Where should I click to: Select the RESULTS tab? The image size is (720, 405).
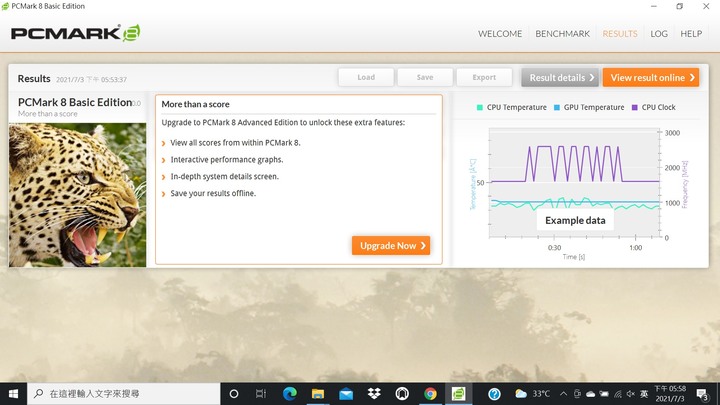click(620, 34)
